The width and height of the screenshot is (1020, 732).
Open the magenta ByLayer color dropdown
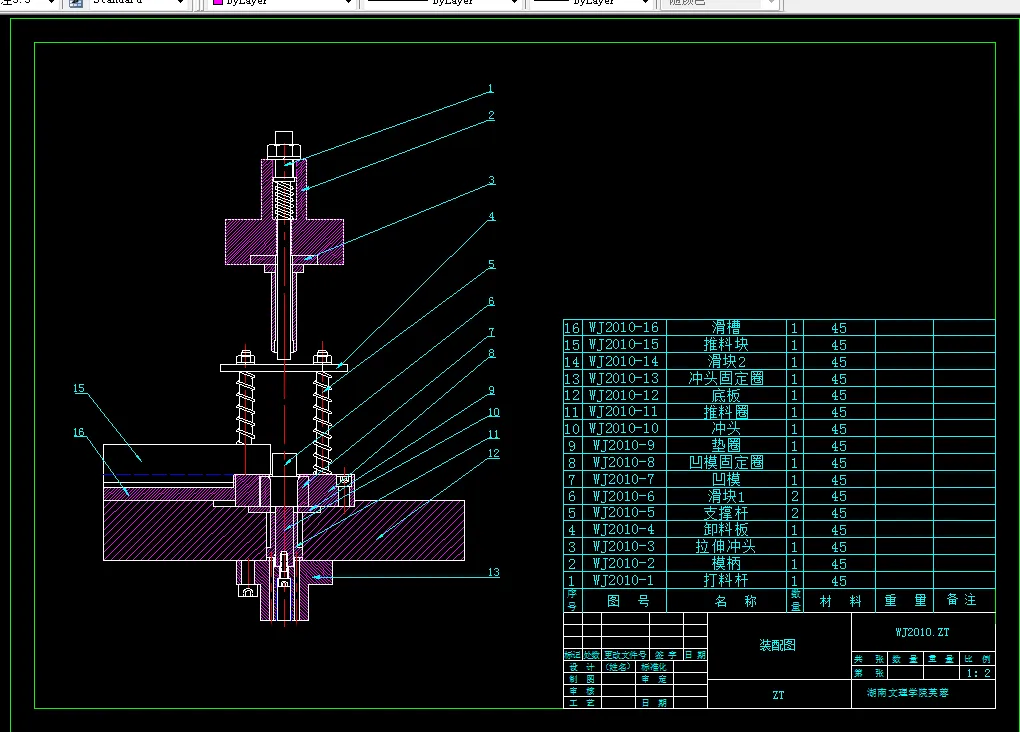pos(282,3)
